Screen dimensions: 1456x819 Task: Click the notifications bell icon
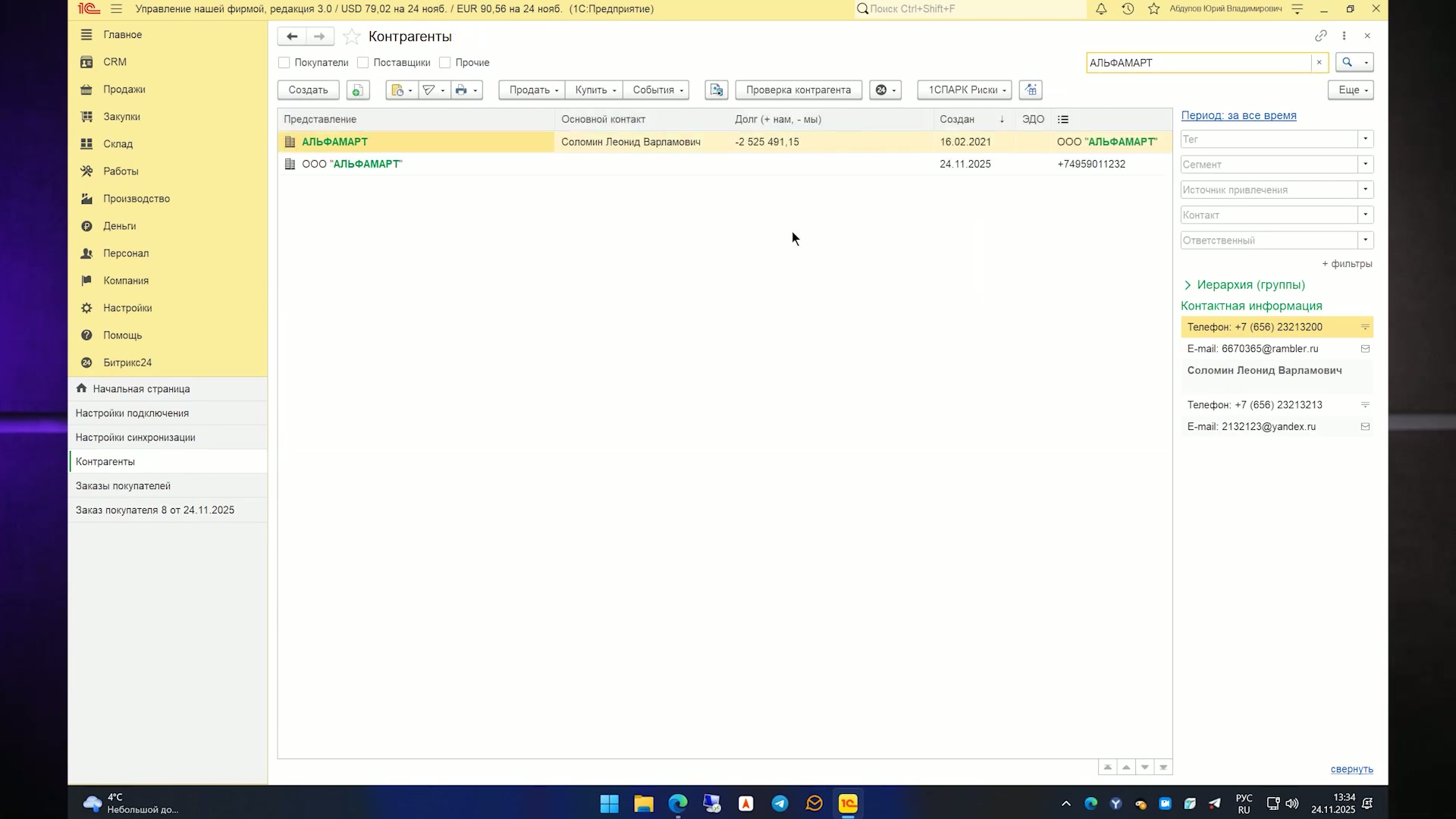click(1101, 9)
